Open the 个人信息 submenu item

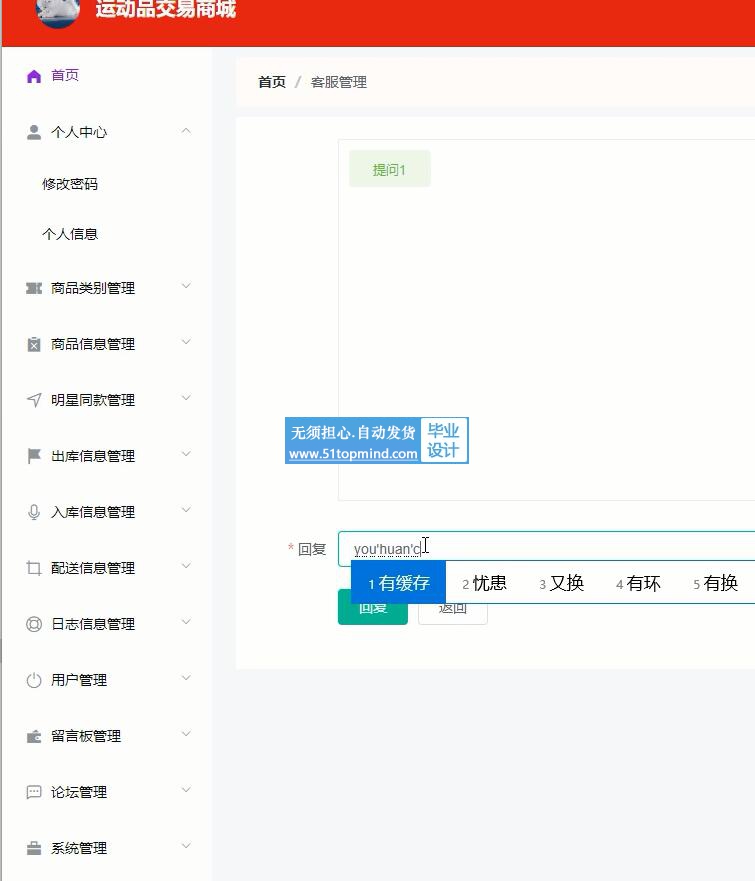(70, 234)
